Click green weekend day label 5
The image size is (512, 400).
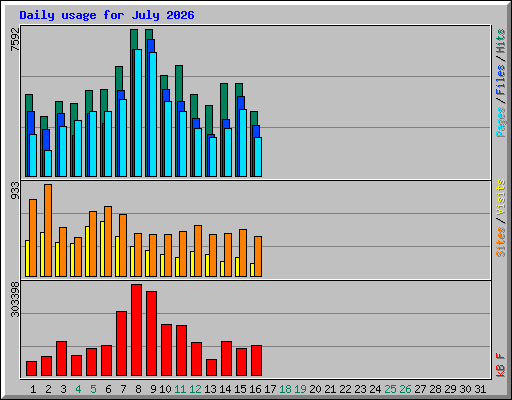click(93, 389)
